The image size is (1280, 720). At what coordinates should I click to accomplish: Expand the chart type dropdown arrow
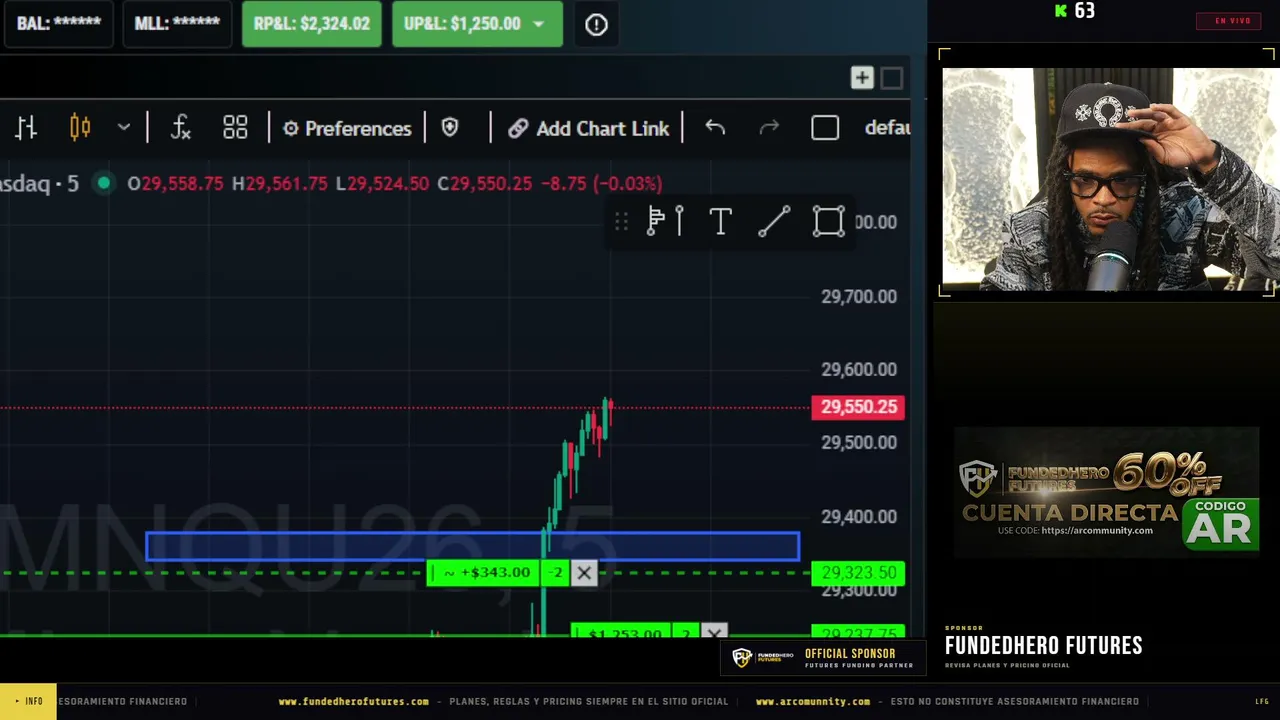click(x=124, y=128)
